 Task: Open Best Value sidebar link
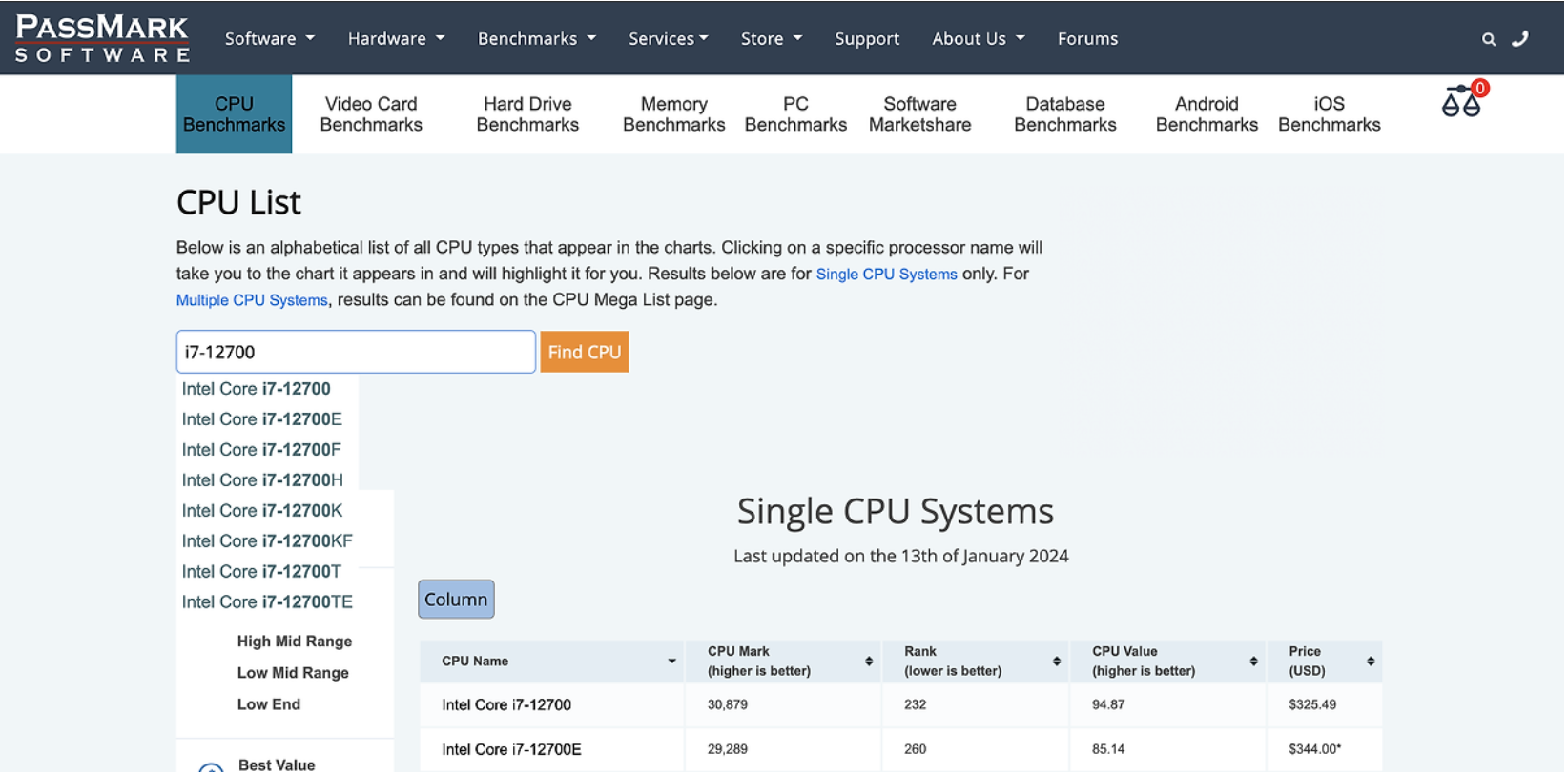pyautogui.click(x=277, y=765)
